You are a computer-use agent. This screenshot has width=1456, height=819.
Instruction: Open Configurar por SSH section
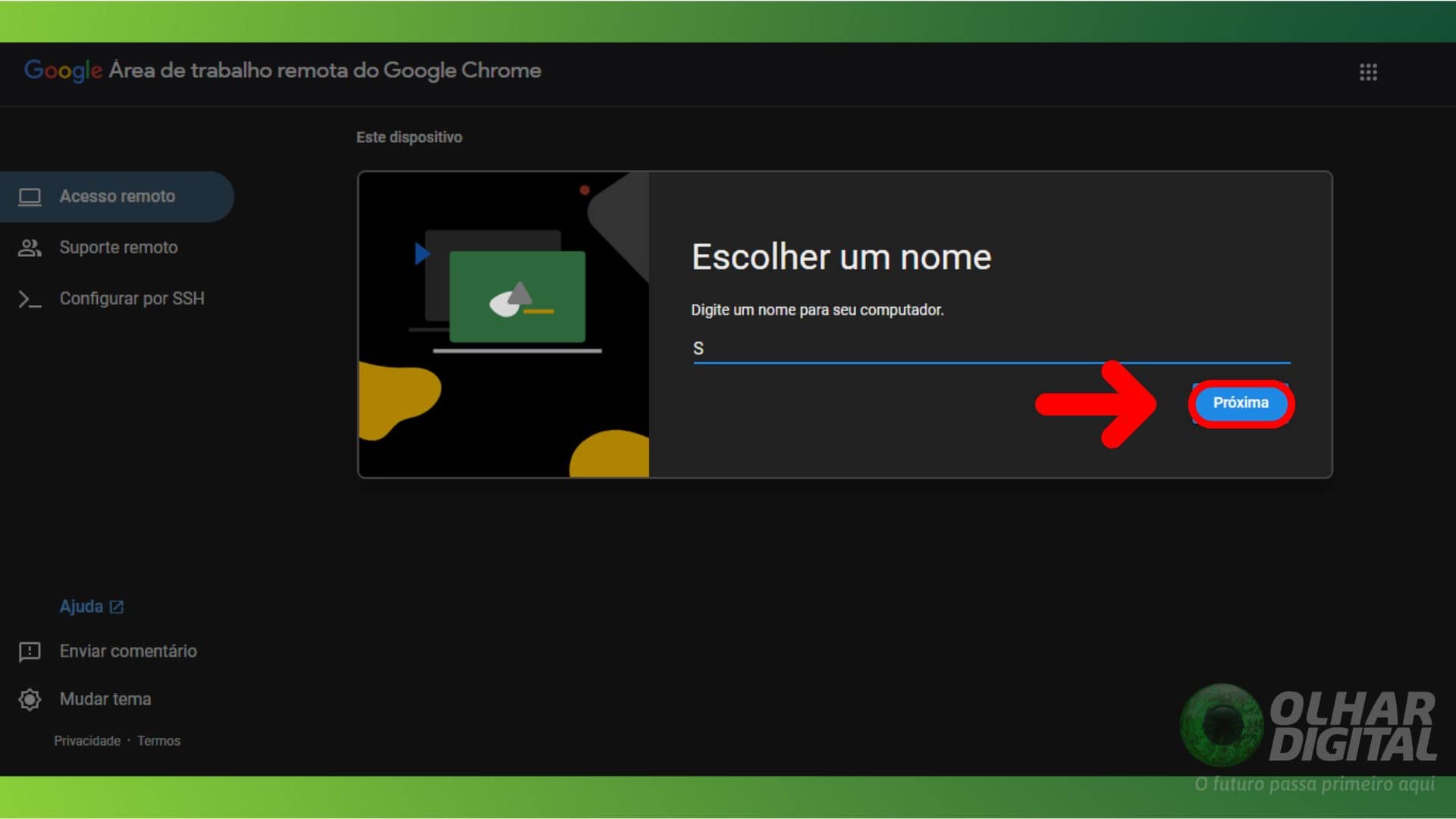pyautogui.click(x=132, y=299)
